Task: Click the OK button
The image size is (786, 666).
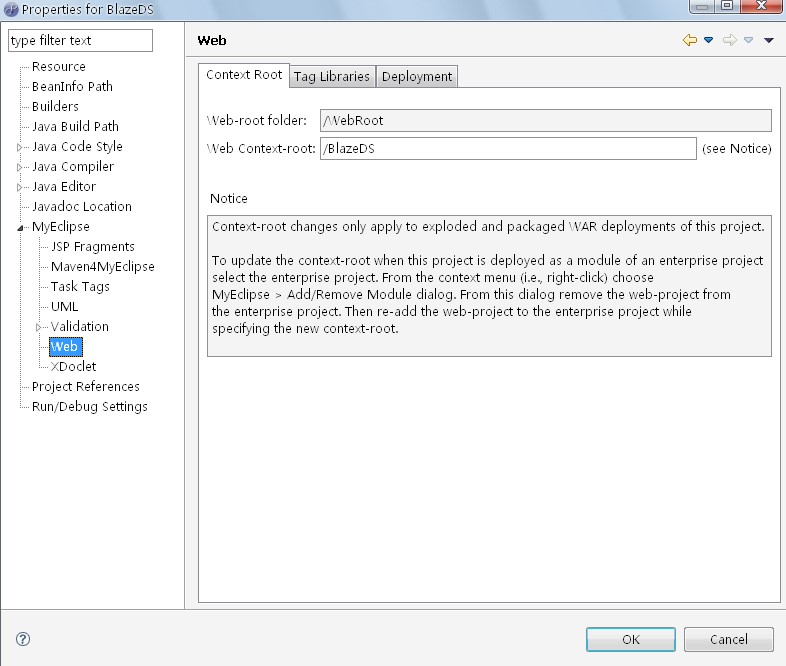Action: pyautogui.click(x=631, y=639)
